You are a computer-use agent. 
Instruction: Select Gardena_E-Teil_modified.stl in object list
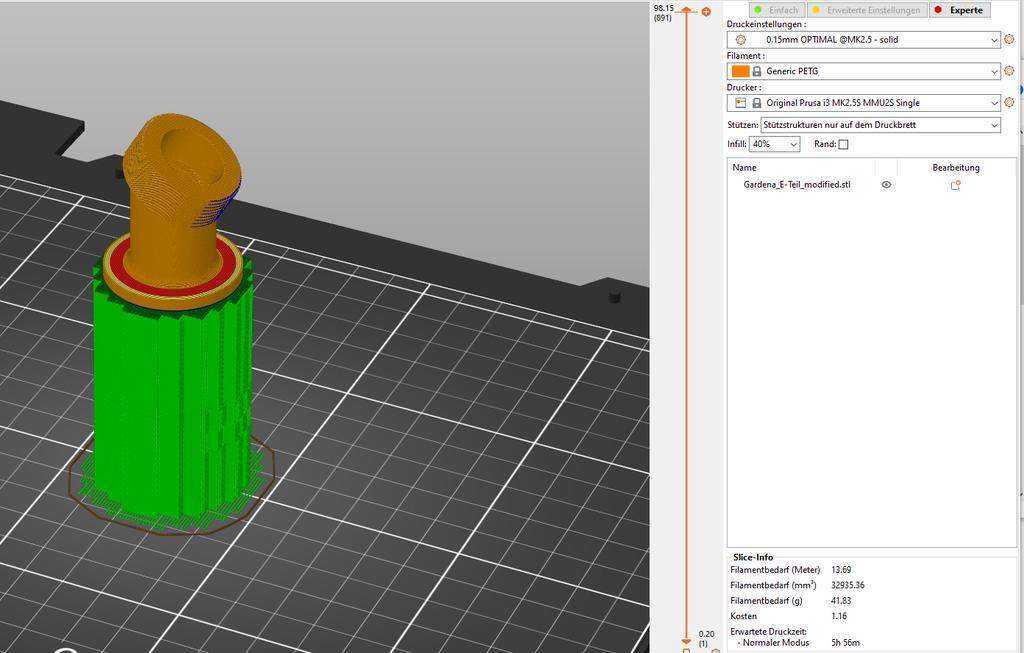coord(797,185)
